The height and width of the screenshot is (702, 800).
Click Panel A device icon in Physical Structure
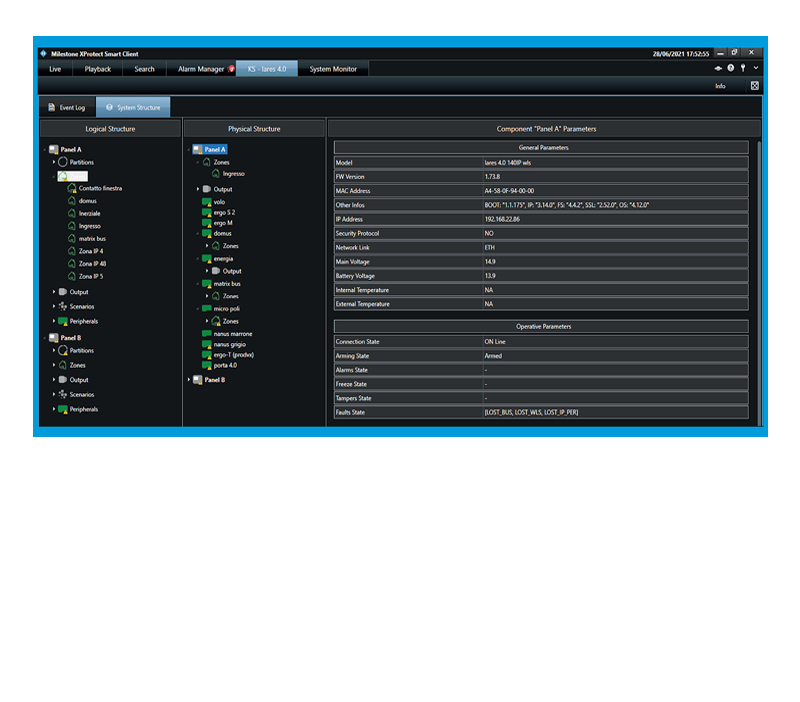pyautogui.click(x=197, y=149)
